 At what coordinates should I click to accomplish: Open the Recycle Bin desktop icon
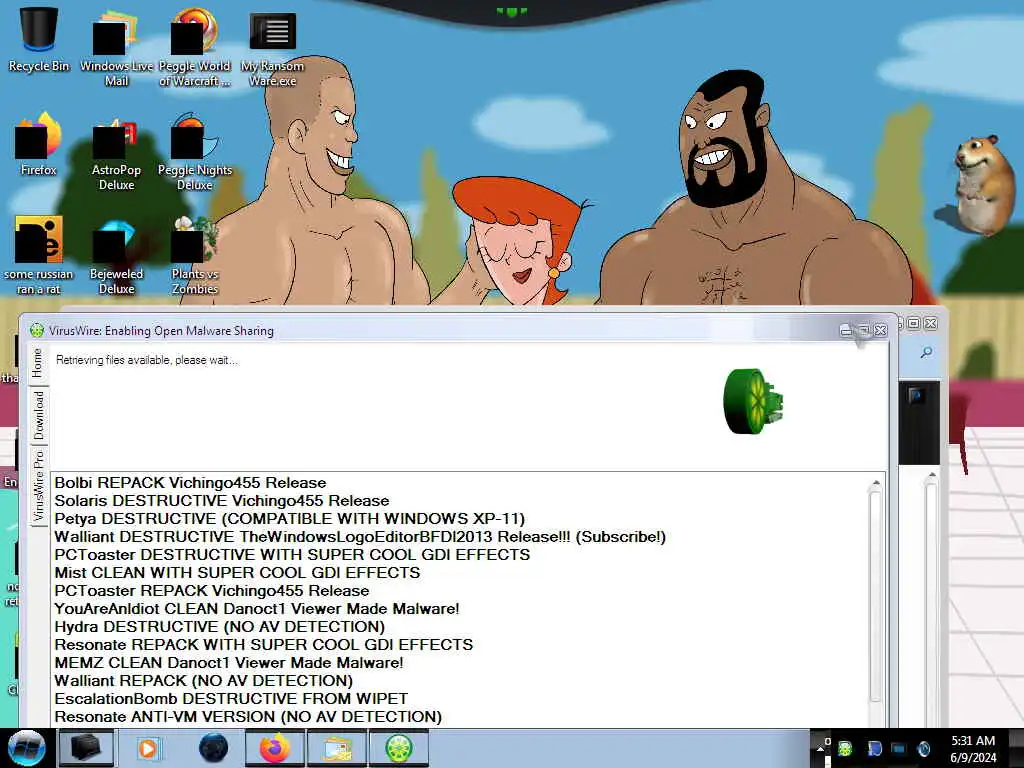(39, 39)
